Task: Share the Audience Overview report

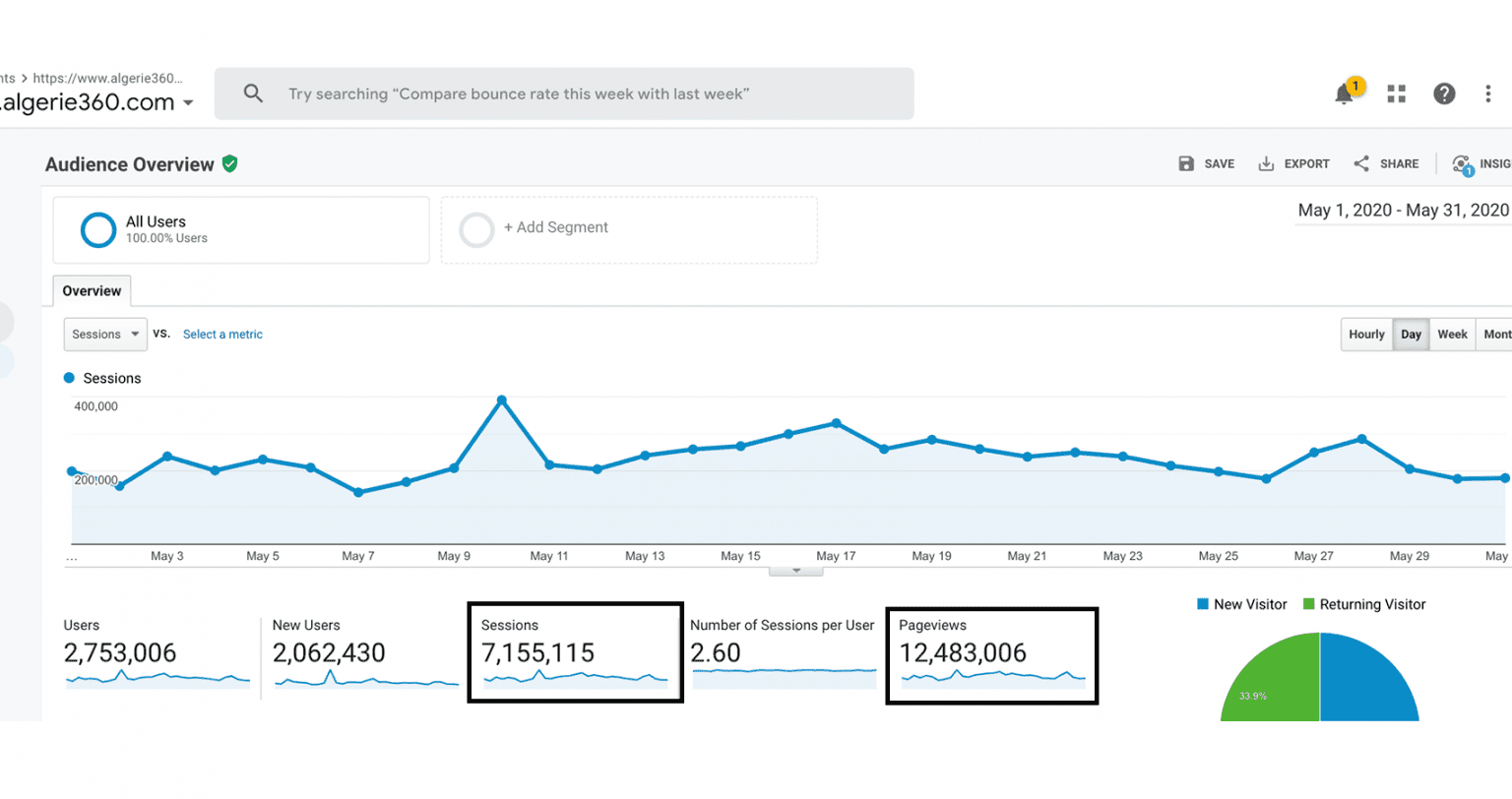Action: (x=1386, y=163)
